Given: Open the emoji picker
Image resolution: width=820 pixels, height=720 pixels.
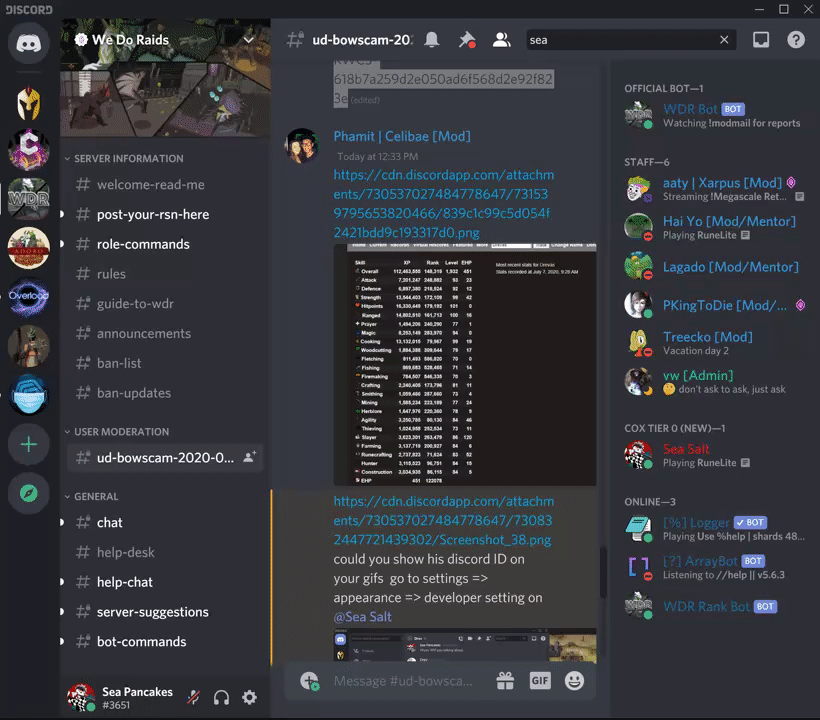Looking at the screenshot, I should [x=574, y=681].
